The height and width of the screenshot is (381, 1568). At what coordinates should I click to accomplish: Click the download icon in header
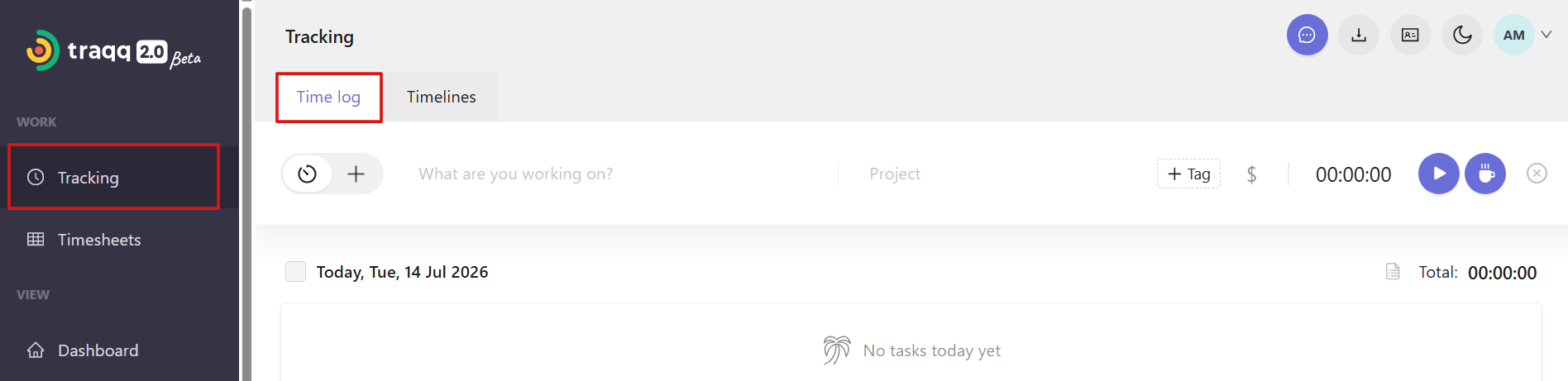tap(1359, 35)
